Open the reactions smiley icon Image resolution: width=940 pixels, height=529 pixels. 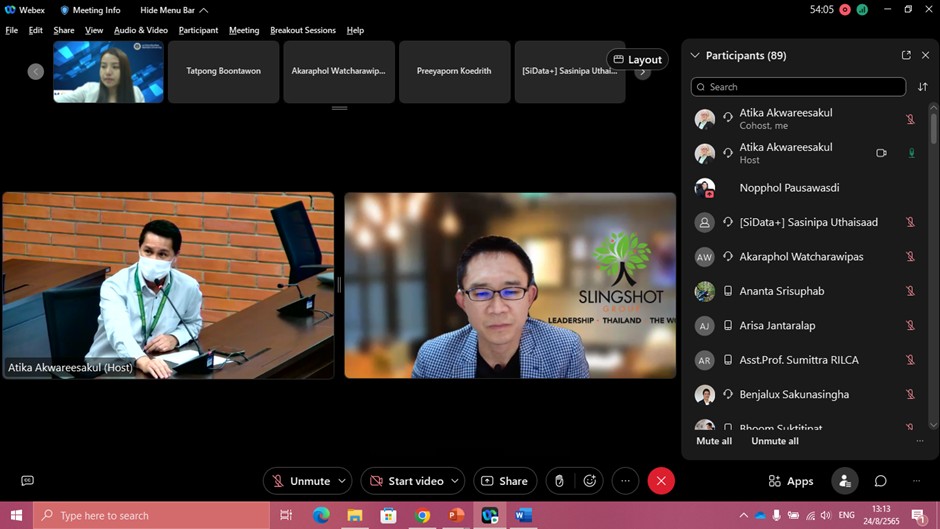590,481
